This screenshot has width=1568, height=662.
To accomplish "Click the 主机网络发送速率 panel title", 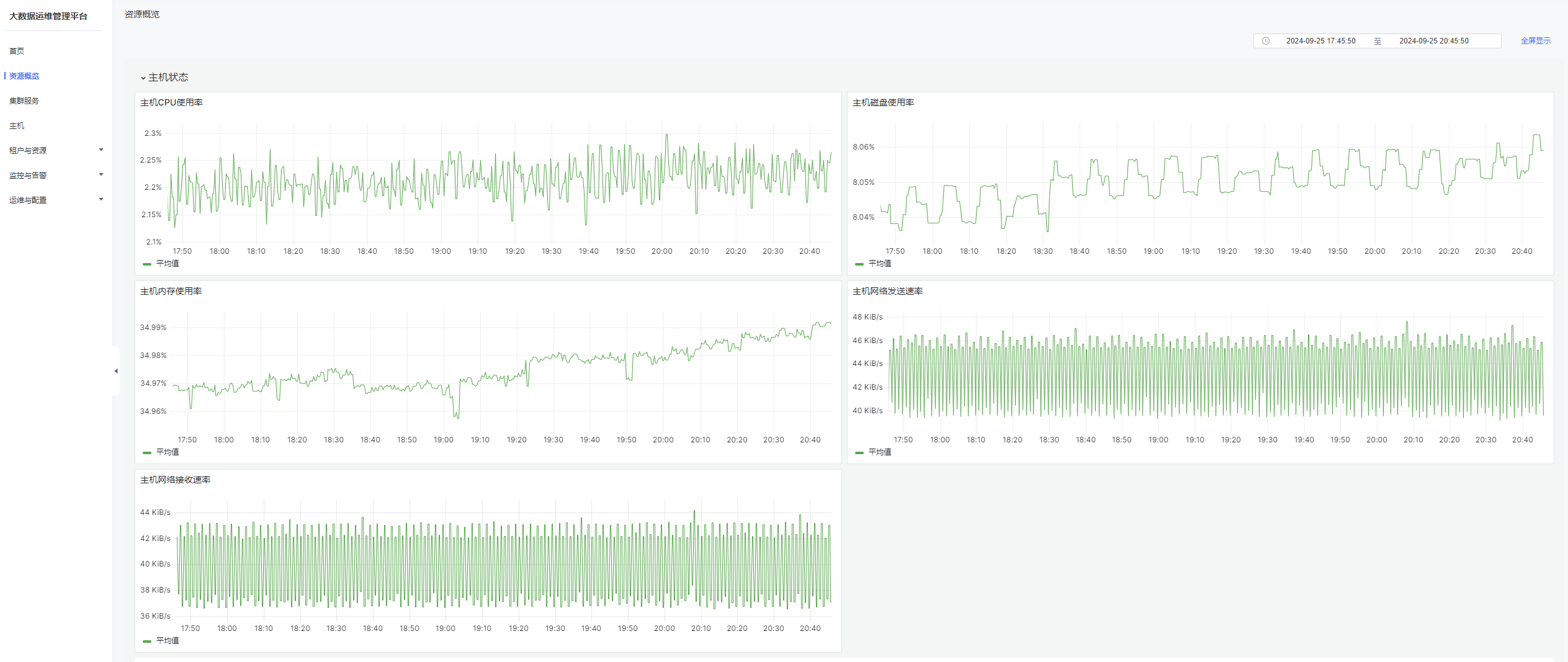I will (x=887, y=291).
